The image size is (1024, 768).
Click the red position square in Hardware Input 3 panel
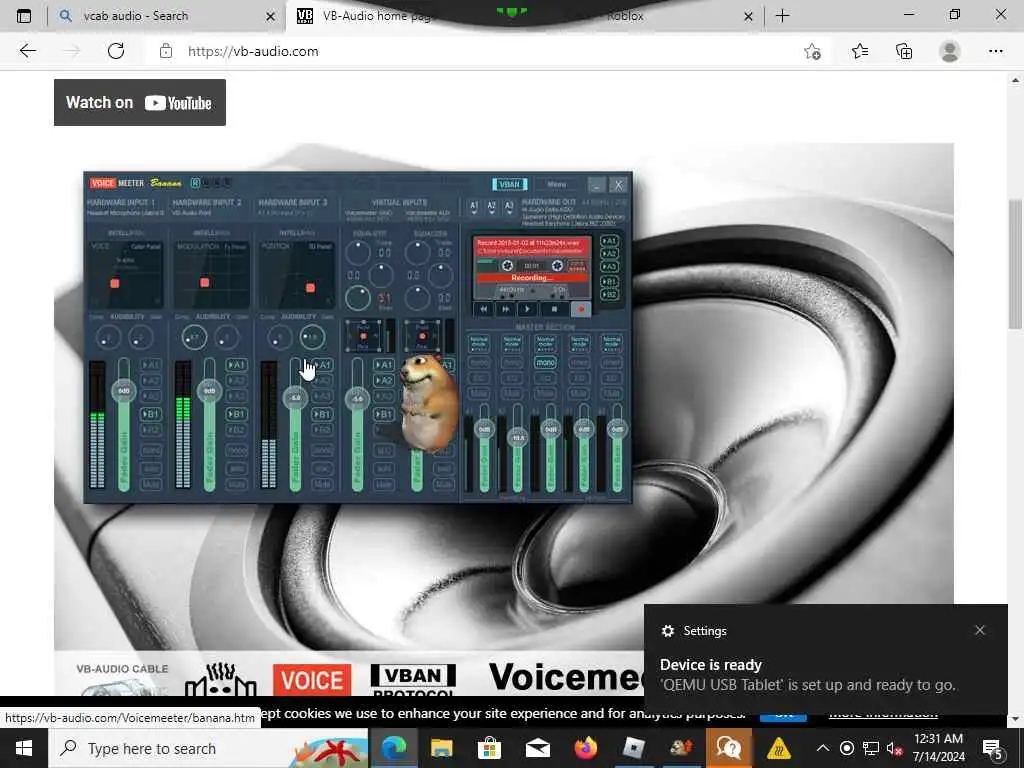pyautogui.click(x=310, y=287)
